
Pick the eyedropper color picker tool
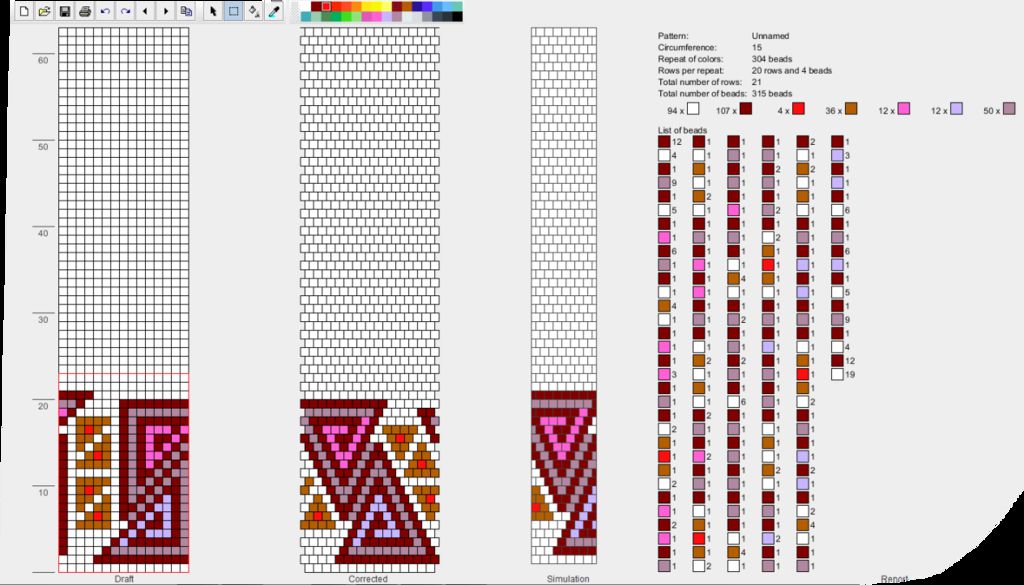pos(273,12)
